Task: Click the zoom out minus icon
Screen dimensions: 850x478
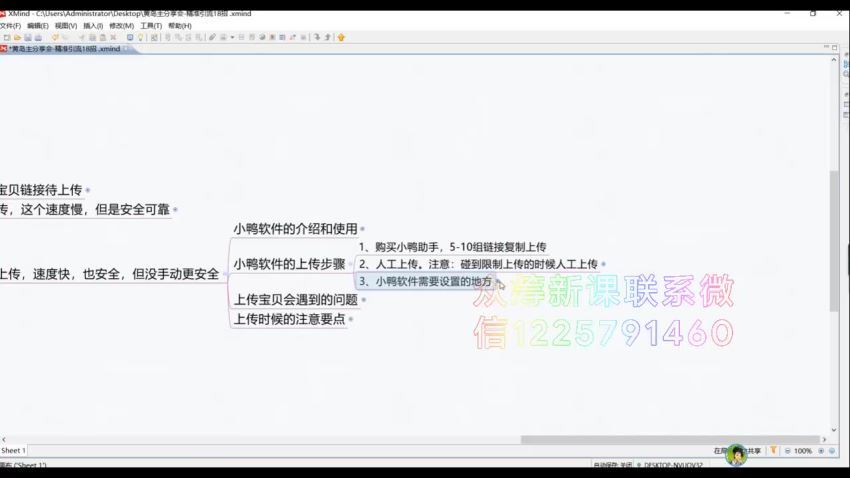Action: point(788,451)
